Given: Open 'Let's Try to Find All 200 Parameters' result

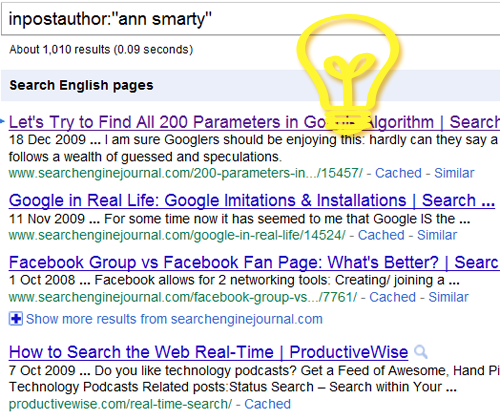Looking at the screenshot, I should point(254,122).
